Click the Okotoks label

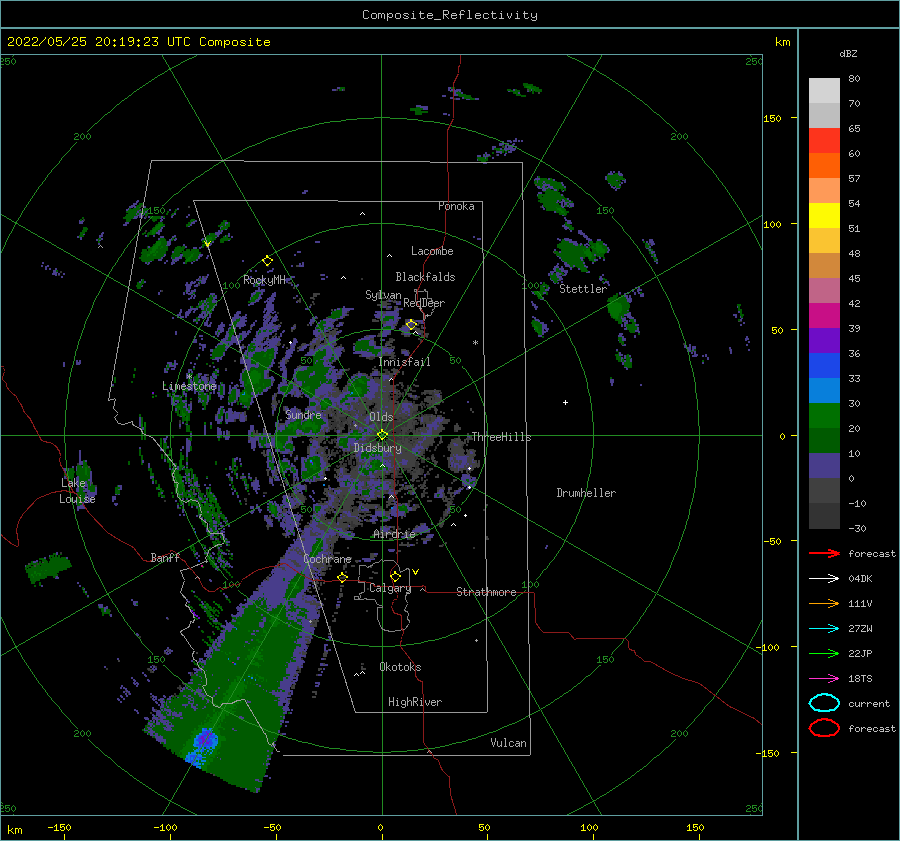point(400,667)
